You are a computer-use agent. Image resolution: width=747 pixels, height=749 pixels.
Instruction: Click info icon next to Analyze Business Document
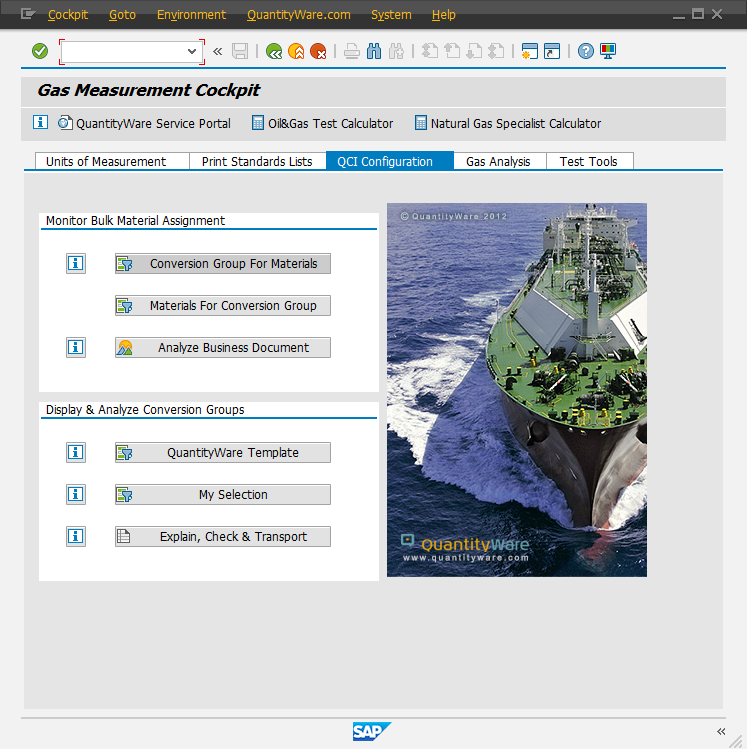click(x=76, y=347)
